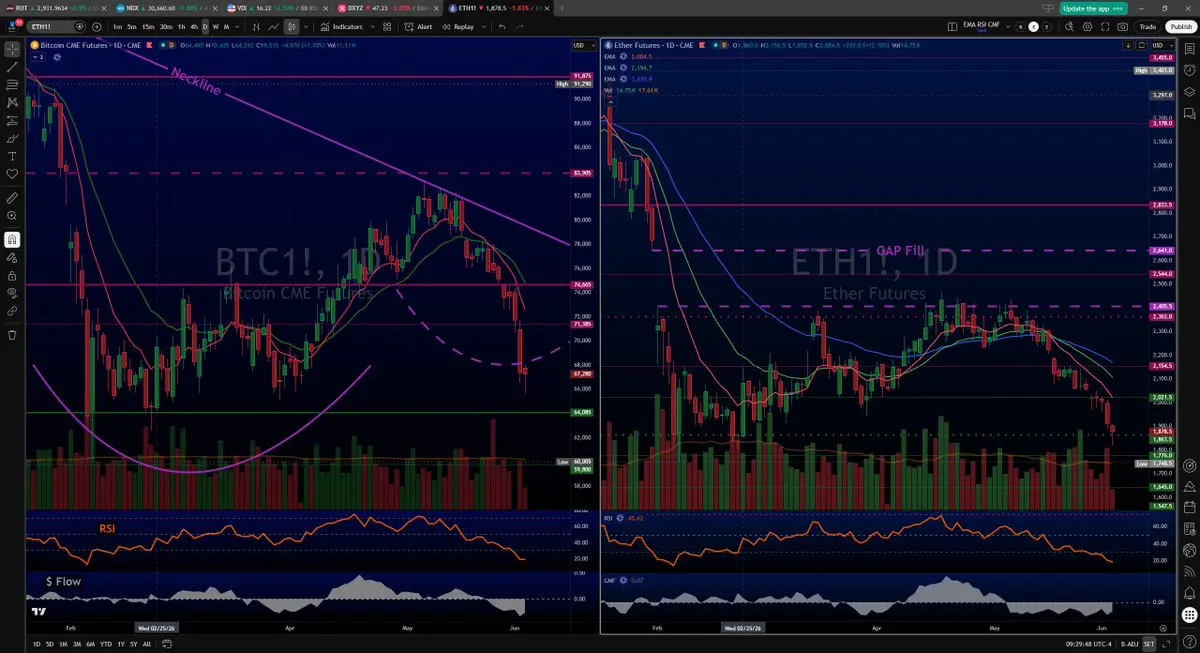Click the add symbol plus button
Viewport: 1200px width, 653px height.
click(96, 26)
